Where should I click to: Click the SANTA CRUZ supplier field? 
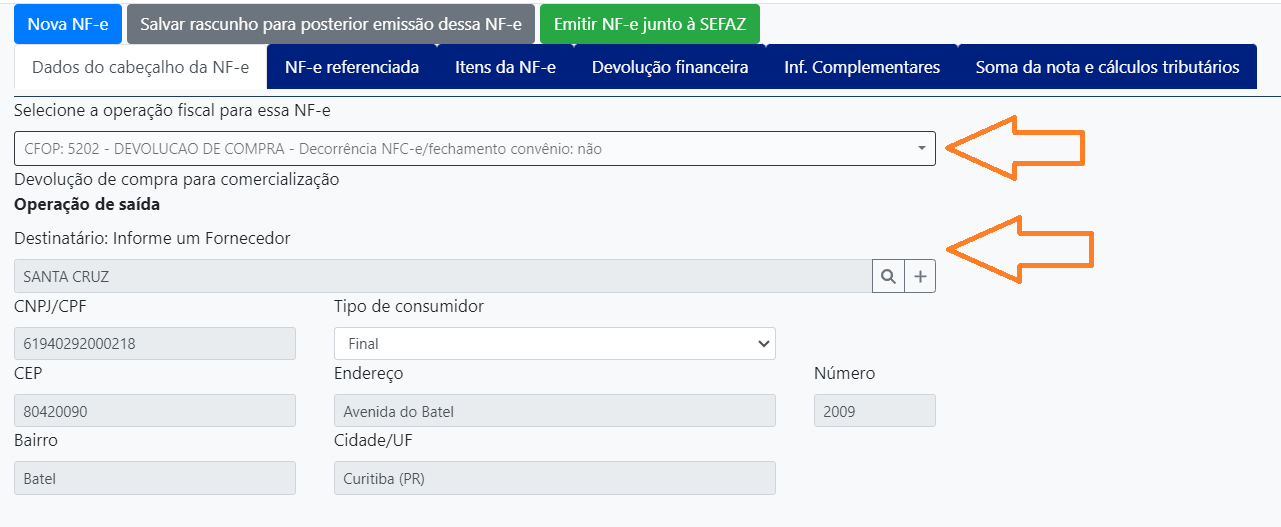[443, 276]
